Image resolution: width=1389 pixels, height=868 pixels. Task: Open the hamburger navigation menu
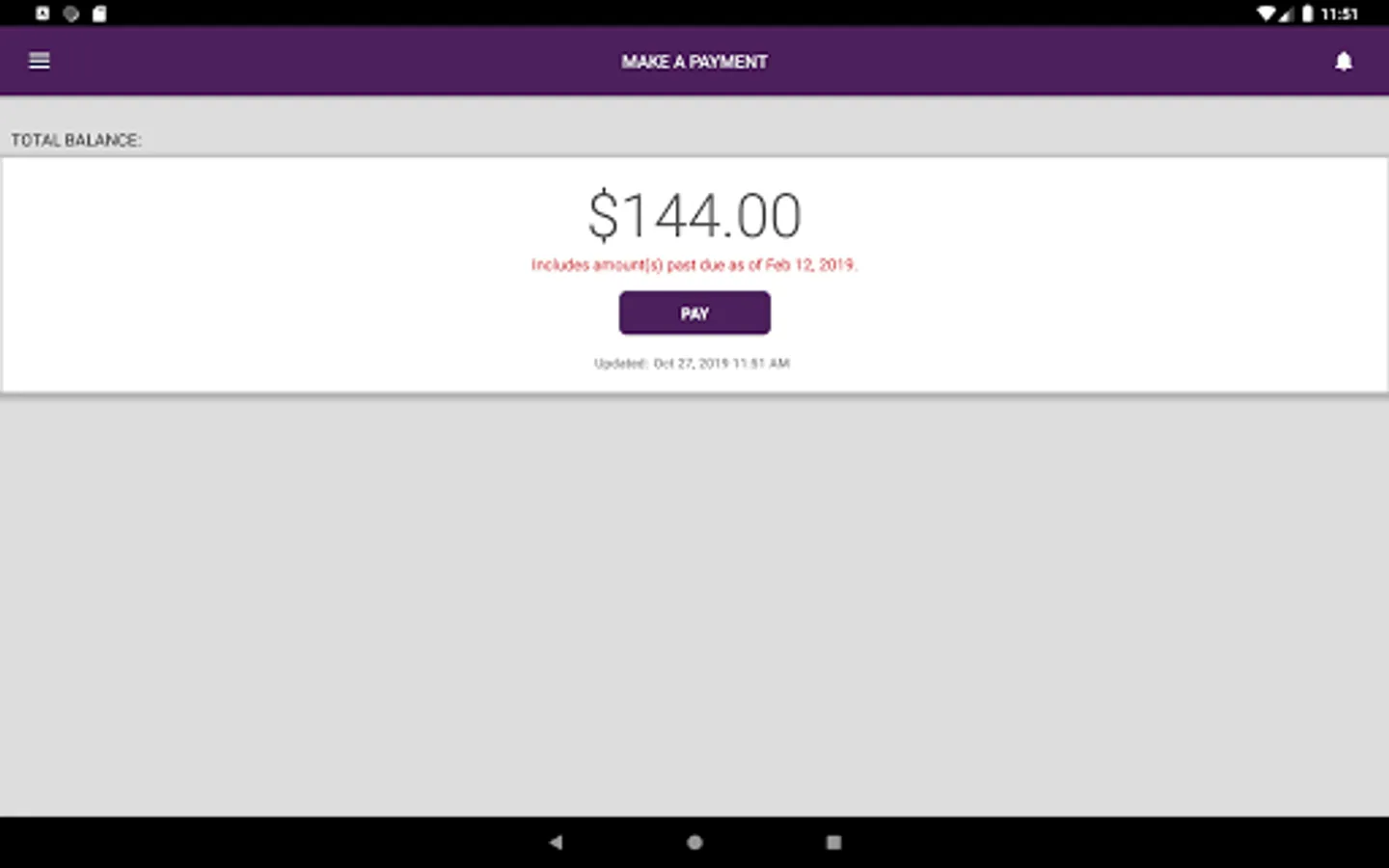(40, 61)
